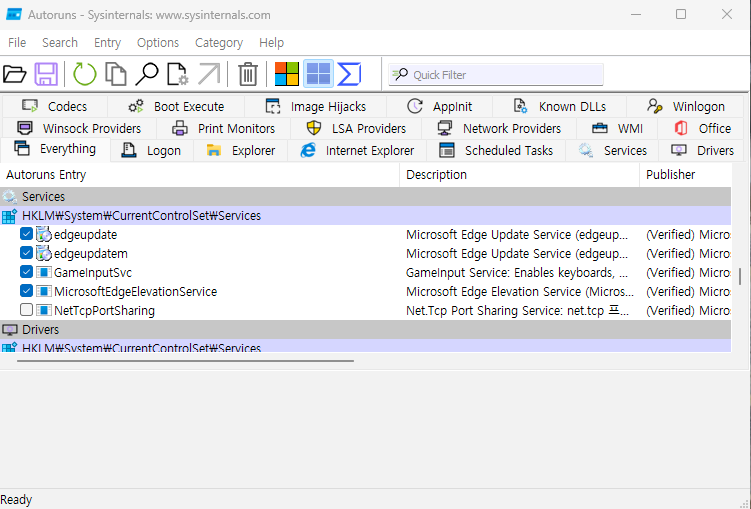Click the Copy toolbar icon

116,74
